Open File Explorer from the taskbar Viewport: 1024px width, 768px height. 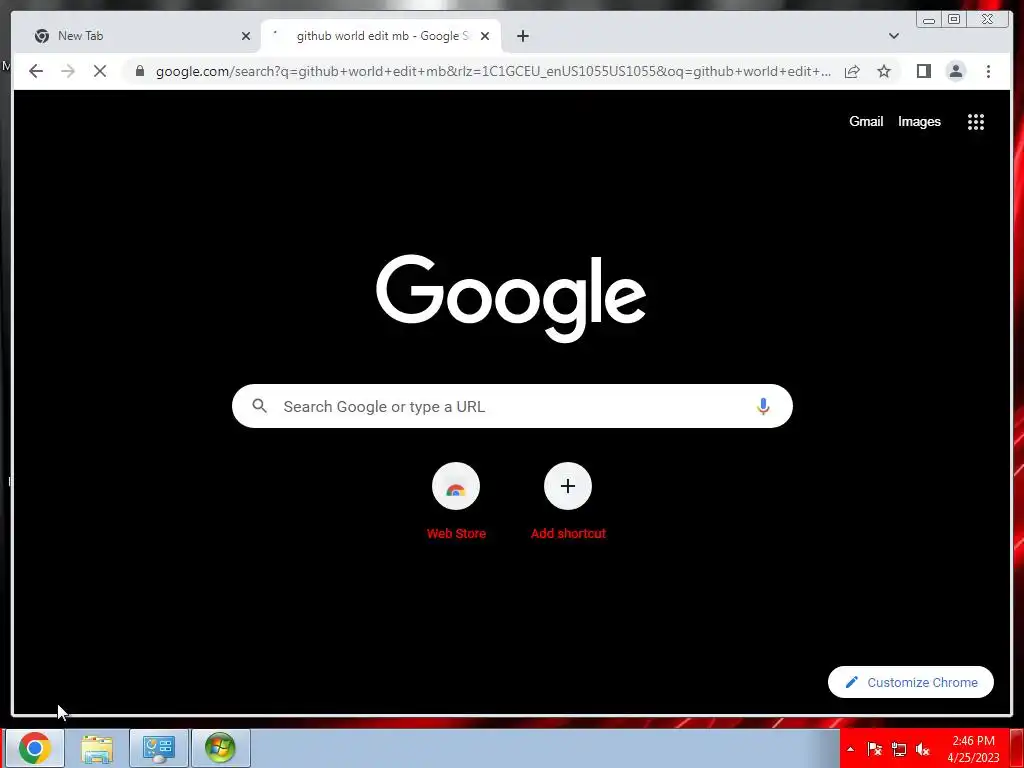(97, 748)
